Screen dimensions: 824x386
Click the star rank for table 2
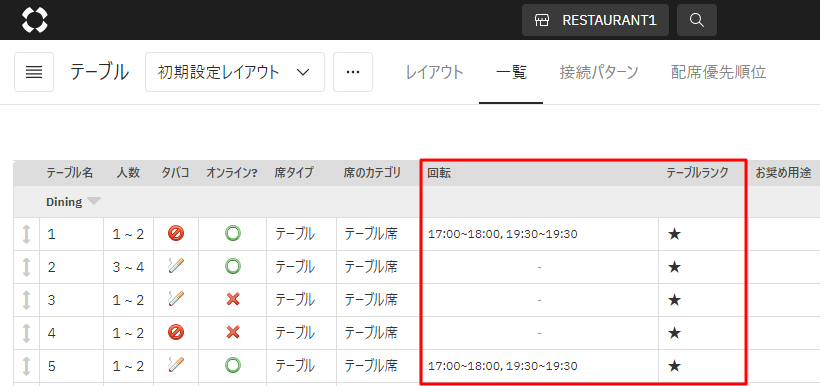click(674, 267)
